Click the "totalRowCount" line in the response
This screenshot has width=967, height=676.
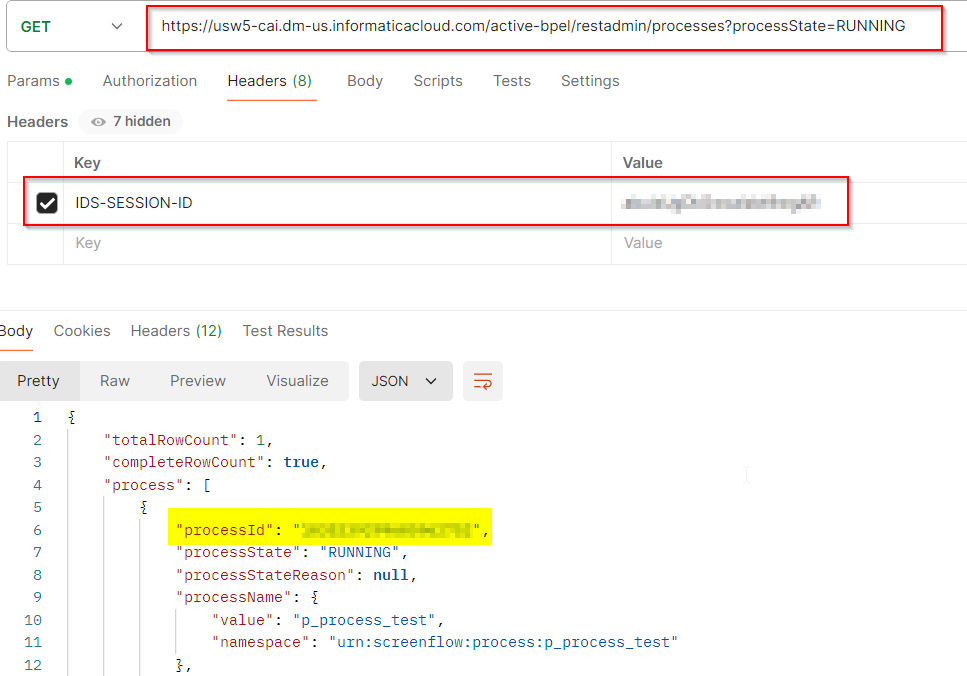188,440
